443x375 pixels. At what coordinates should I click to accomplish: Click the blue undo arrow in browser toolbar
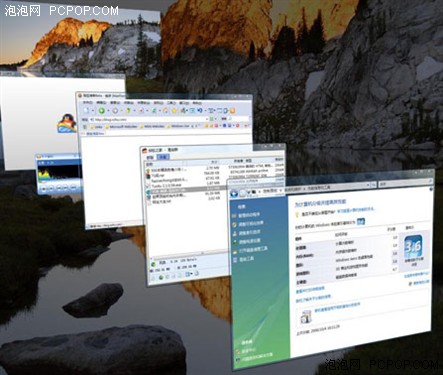[x=200, y=110]
